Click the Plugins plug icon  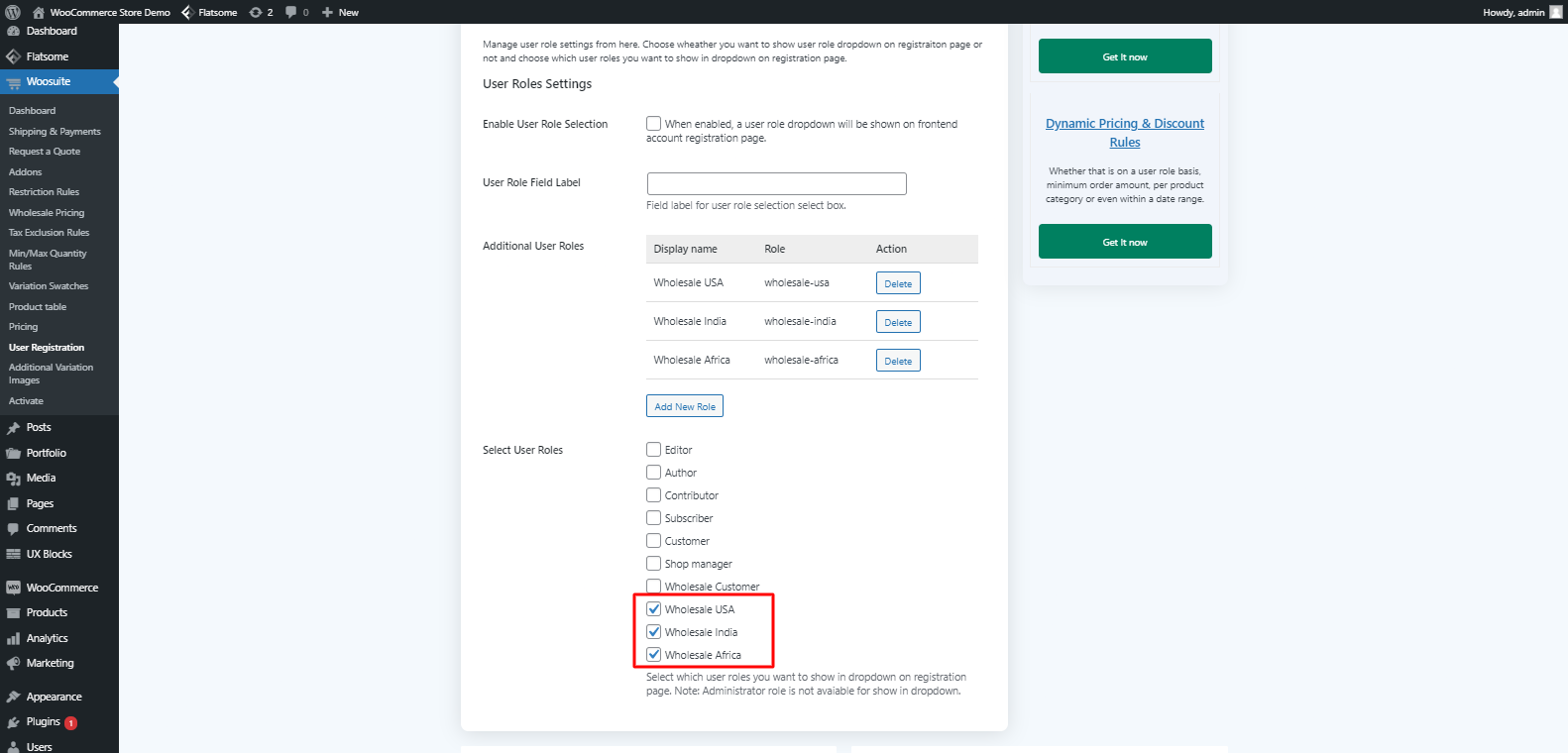14,722
